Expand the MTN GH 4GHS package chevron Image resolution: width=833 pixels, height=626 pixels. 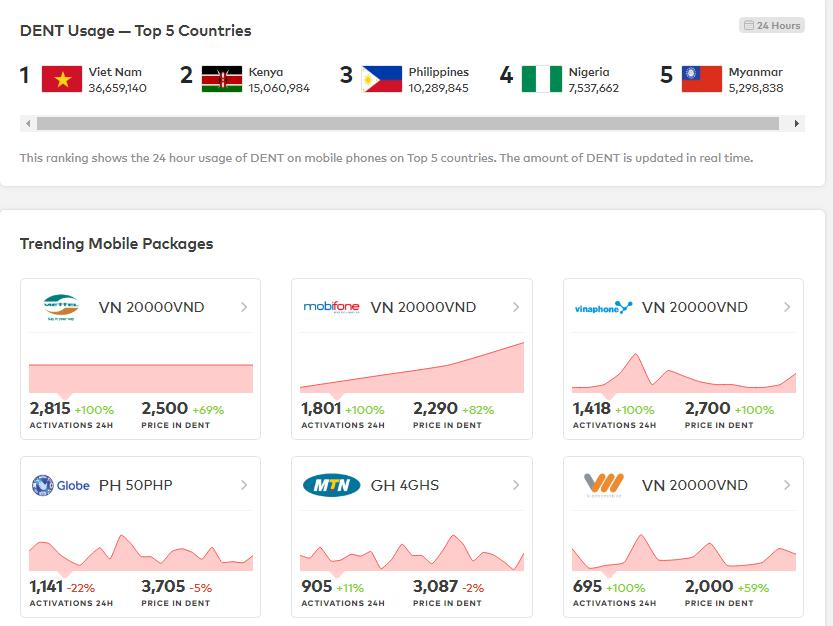[516, 485]
